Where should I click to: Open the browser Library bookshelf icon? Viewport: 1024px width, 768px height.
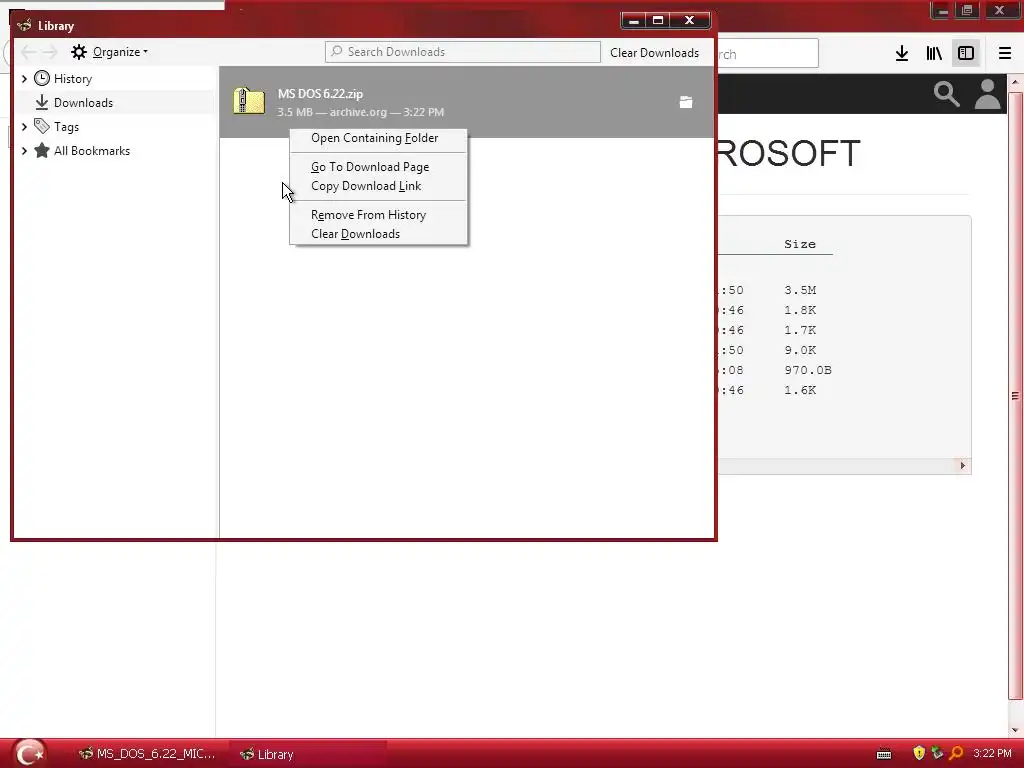click(x=934, y=54)
